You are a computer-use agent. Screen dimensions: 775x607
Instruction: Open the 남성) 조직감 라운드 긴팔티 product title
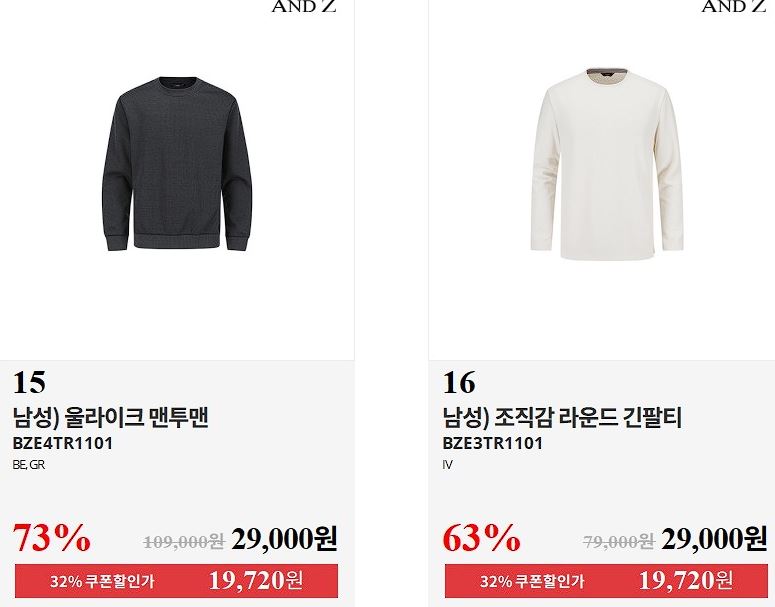click(562, 417)
